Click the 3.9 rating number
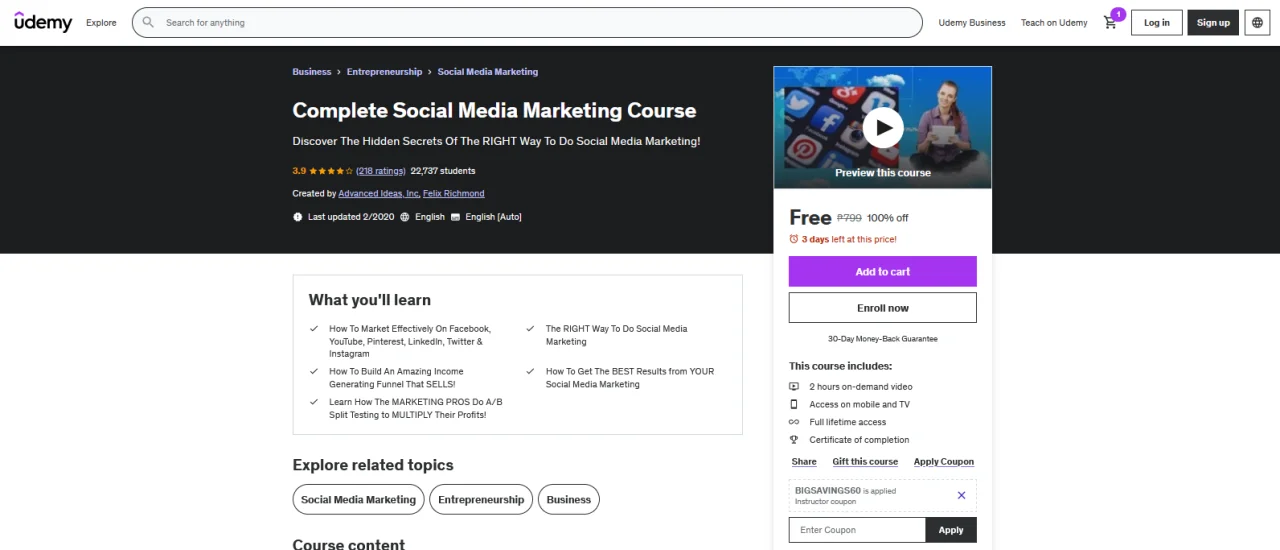The width and height of the screenshot is (1280, 550). click(299, 171)
